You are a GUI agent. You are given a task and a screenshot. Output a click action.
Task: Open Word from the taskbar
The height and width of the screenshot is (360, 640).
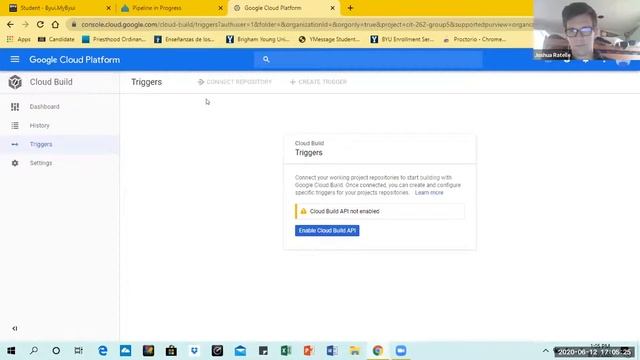tap(332, 351)
